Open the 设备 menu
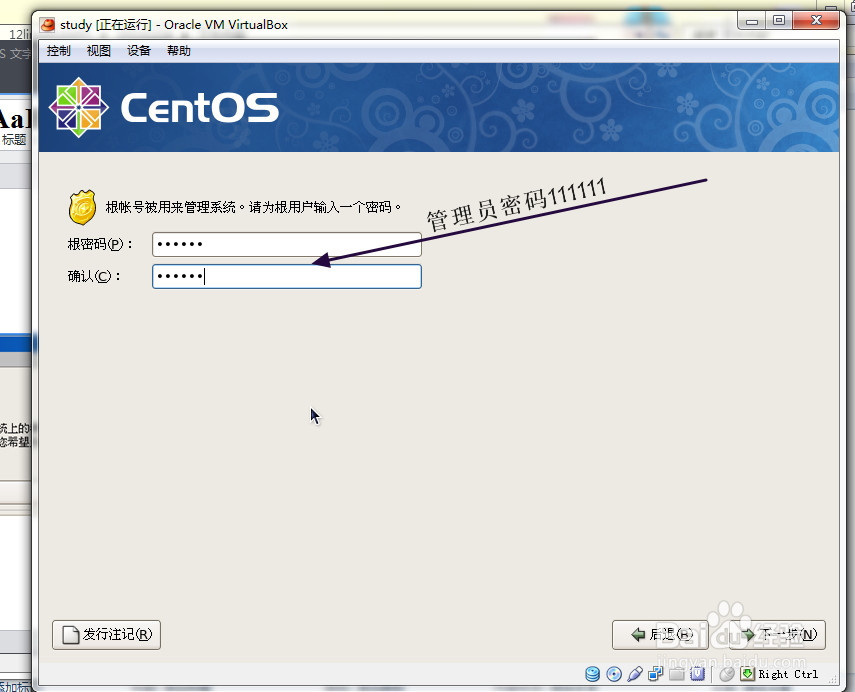855x692 pixels. (139, 51)
